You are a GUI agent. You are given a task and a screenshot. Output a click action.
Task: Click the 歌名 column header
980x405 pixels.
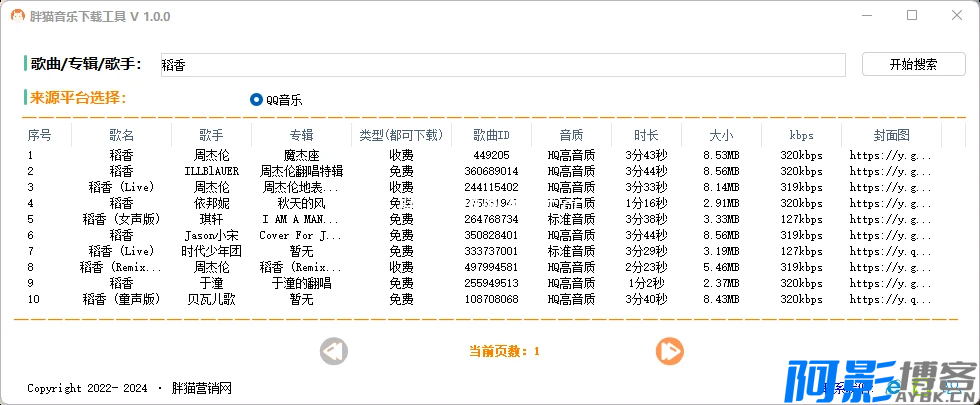tap(121, 135)
